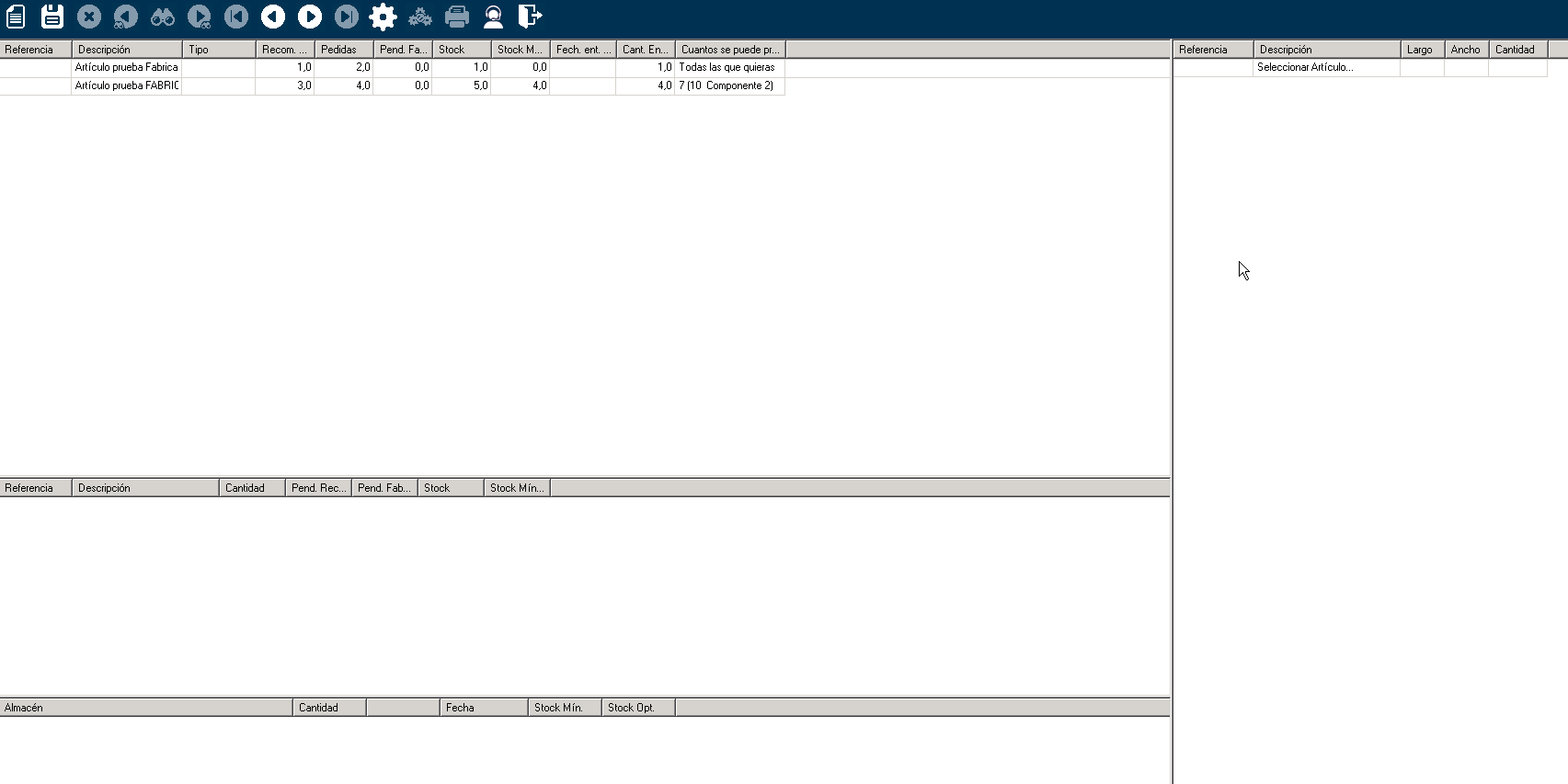Click the cancel X circle icon

click(x=89, y=17)
